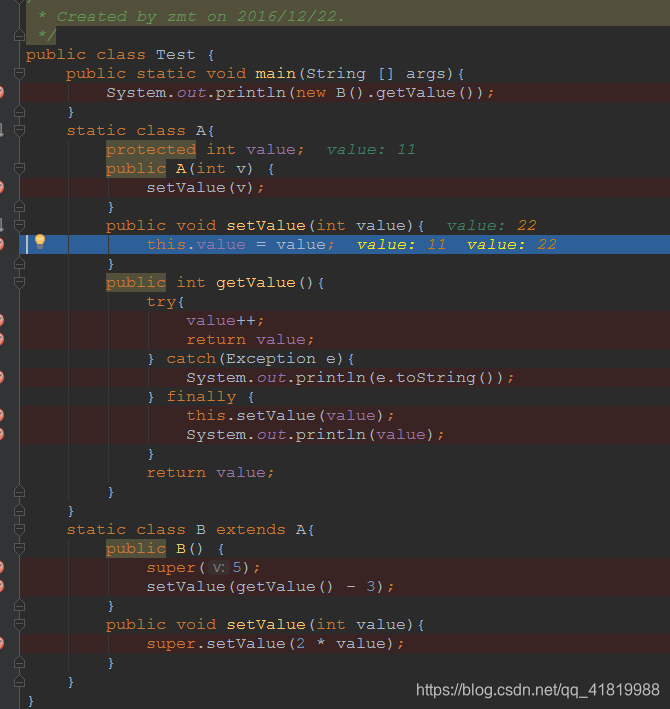Image resolution: width=670 pixels, height=709 pixels.
Task: Collapse class A's setValue method fold marker
Action: 19,225
